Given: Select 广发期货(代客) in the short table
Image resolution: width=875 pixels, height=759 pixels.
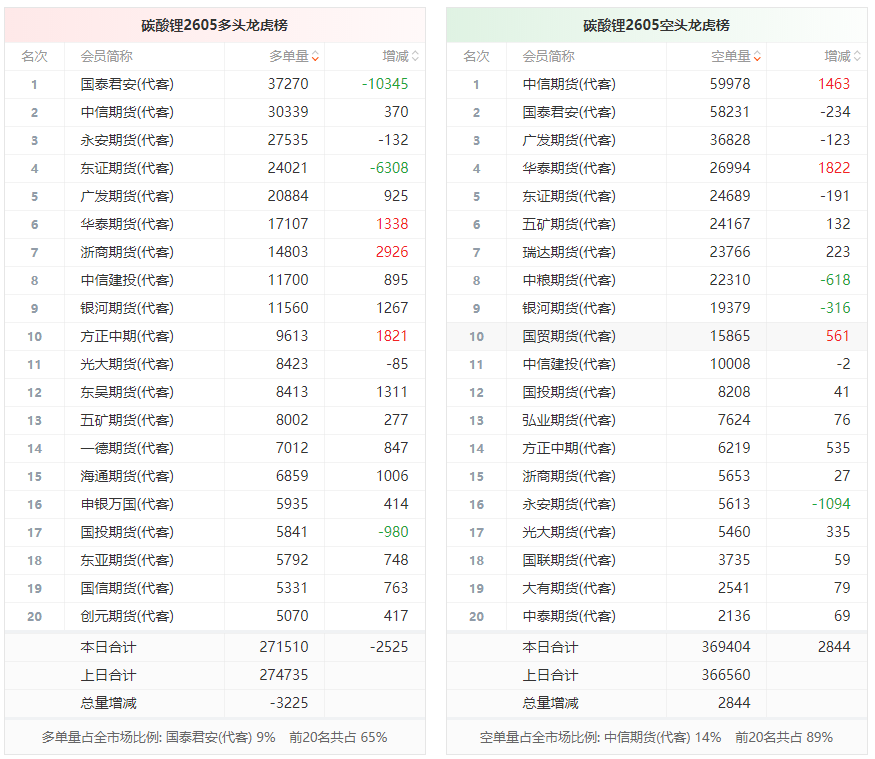Looking at the screenshot, I should pos(569,140).
